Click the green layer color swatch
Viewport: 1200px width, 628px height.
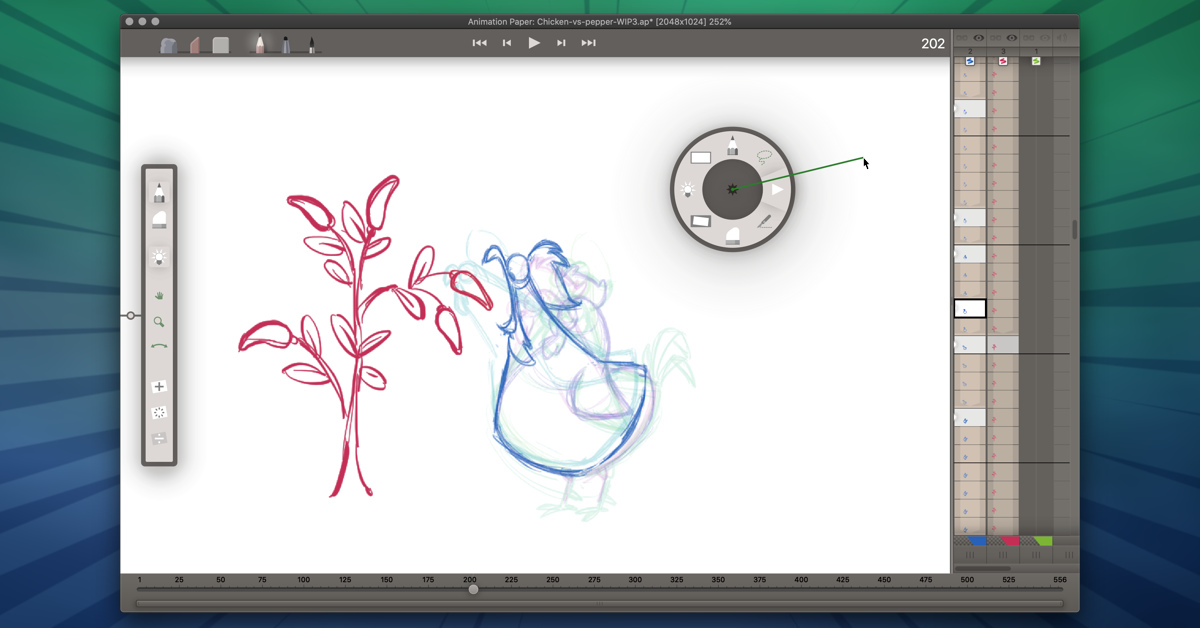click(1043, 541)
